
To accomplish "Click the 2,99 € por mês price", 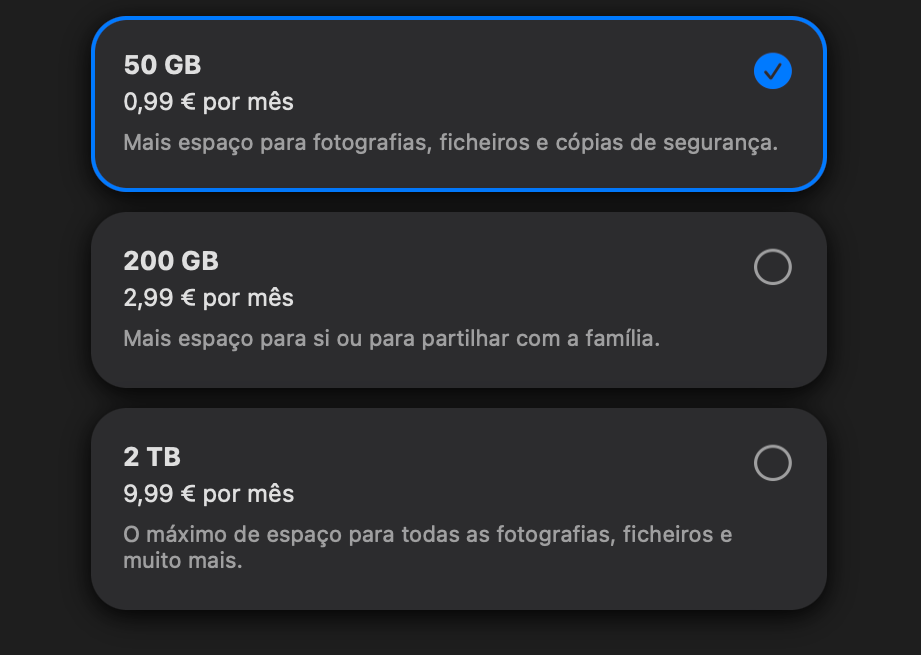I will pyautogui.click(x=208, y=298).
